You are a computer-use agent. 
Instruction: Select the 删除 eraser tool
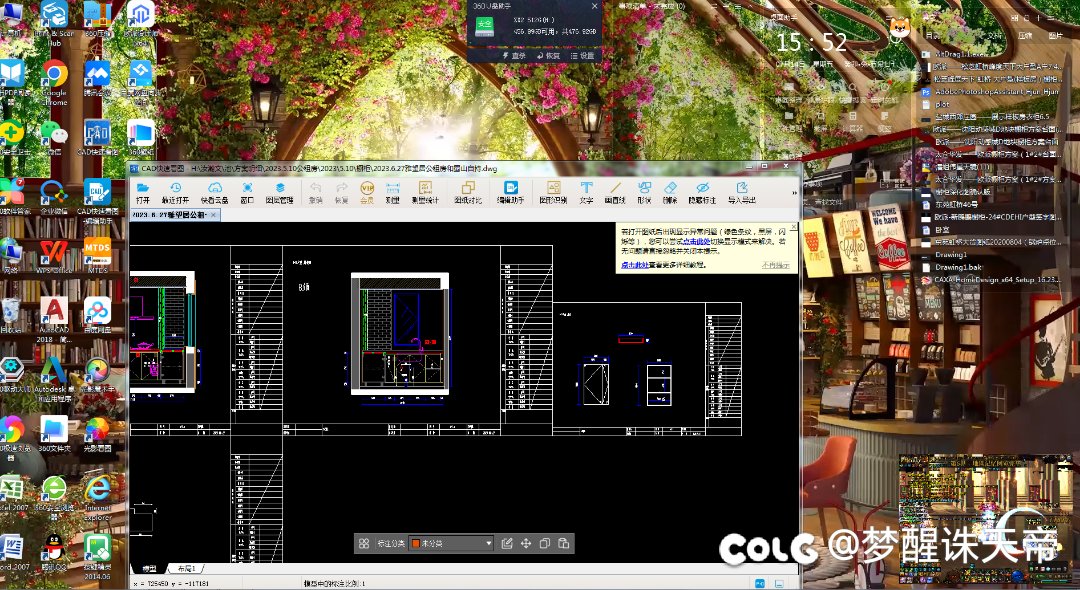[x=670, y=191]
